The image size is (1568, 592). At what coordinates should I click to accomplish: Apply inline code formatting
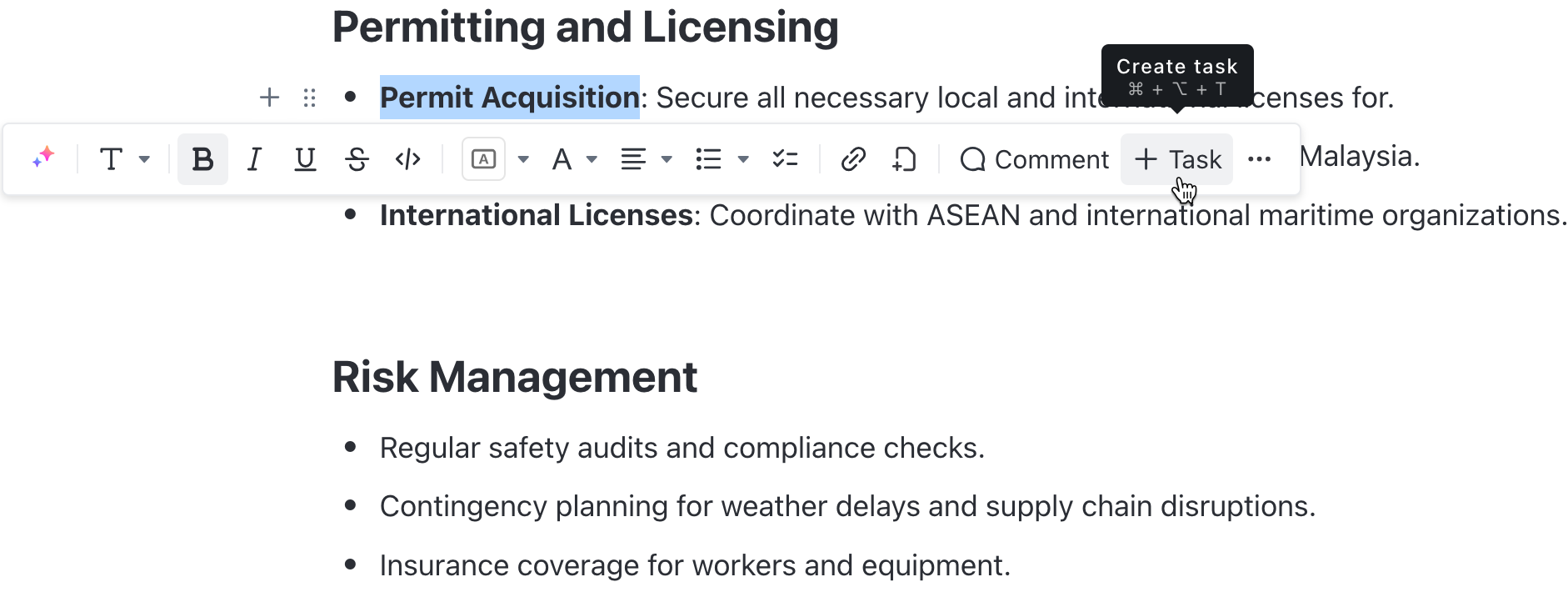[407, 158]
